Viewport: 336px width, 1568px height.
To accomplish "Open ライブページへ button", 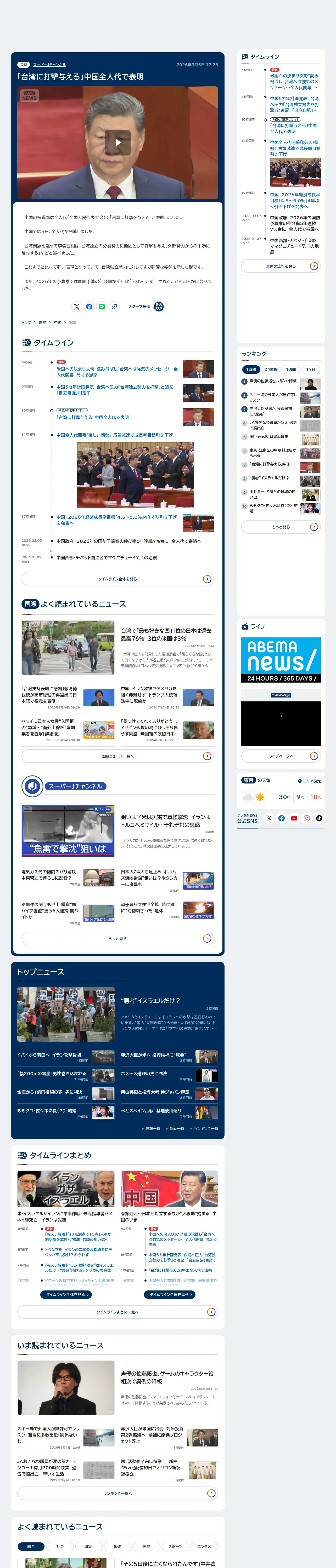I will tap(281, 756).
